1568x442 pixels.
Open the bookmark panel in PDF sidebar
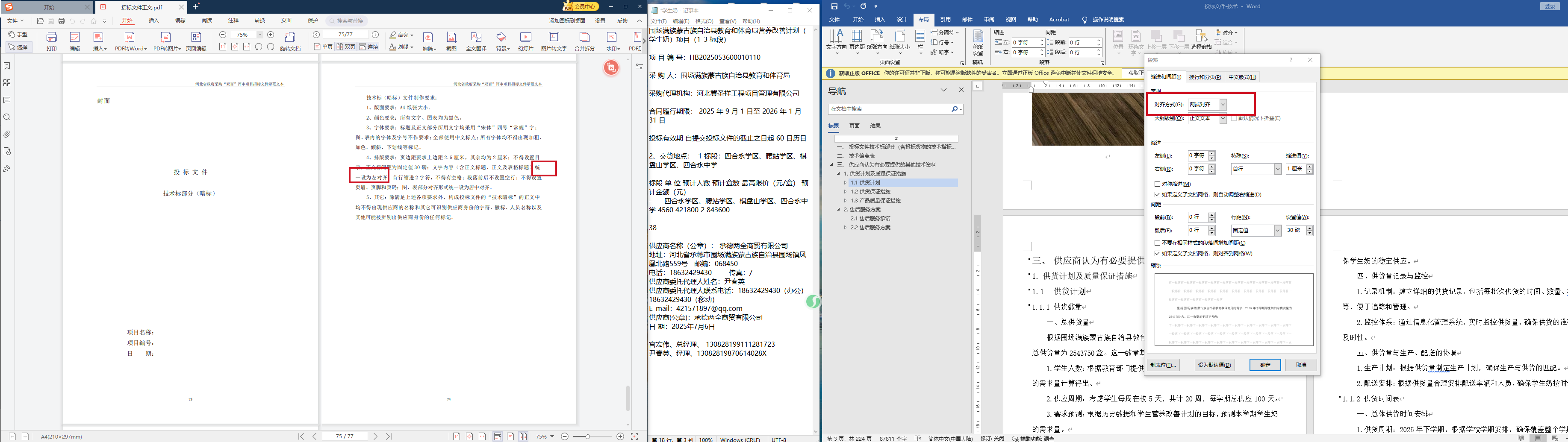[7, 66]
